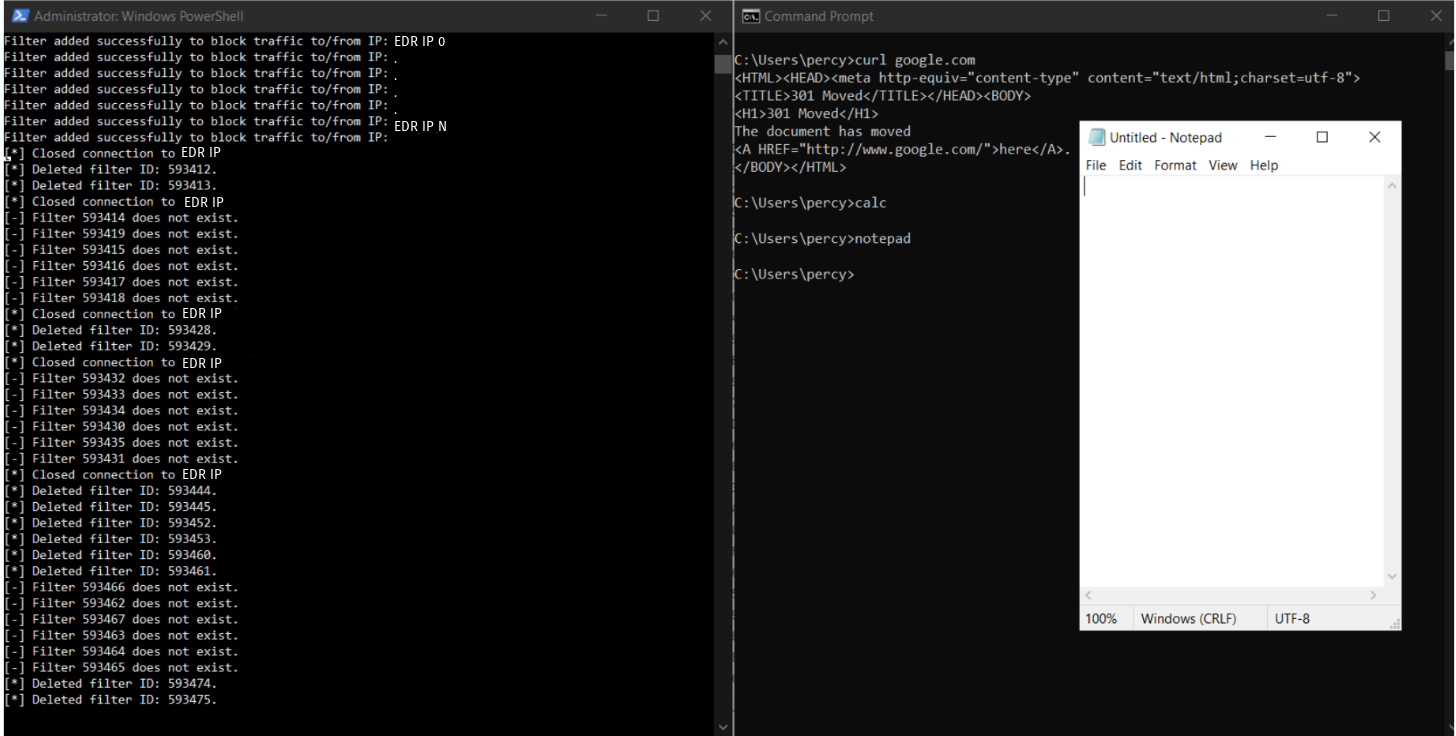Click Notepad's vertical scrollbar down arrow

click(x=1391, y=577)
